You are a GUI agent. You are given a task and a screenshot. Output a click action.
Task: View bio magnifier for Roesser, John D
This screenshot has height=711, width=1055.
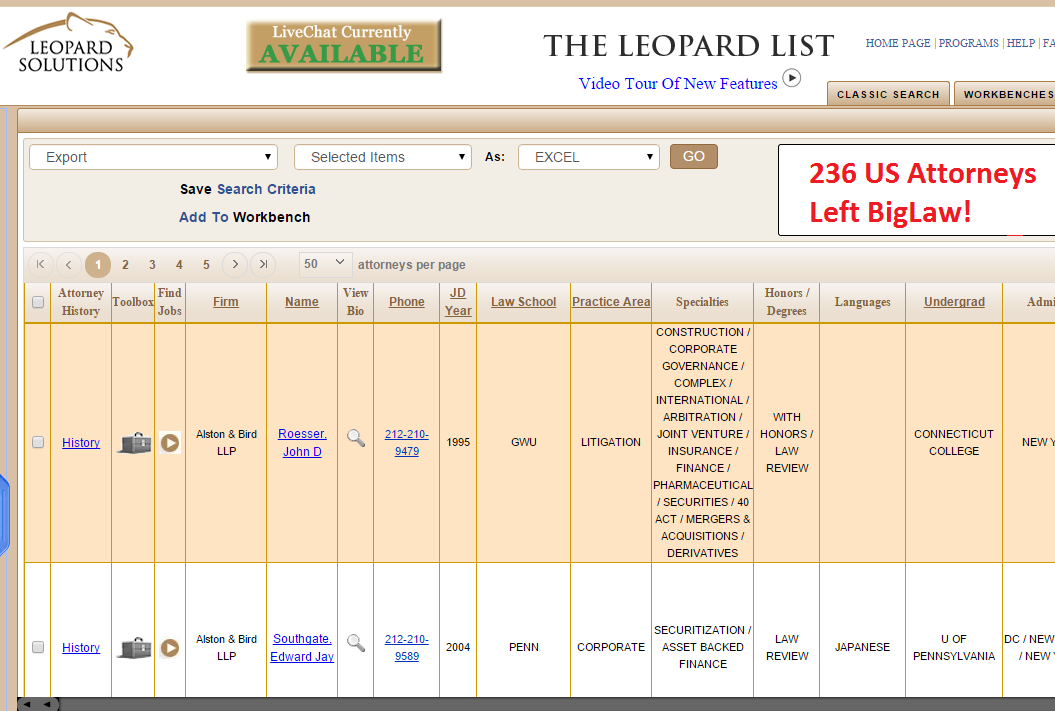(356, 439)
